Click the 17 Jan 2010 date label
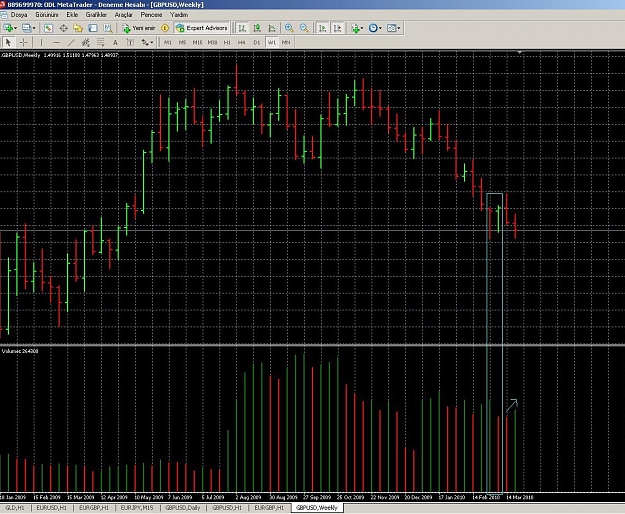 tap(452, 497)
